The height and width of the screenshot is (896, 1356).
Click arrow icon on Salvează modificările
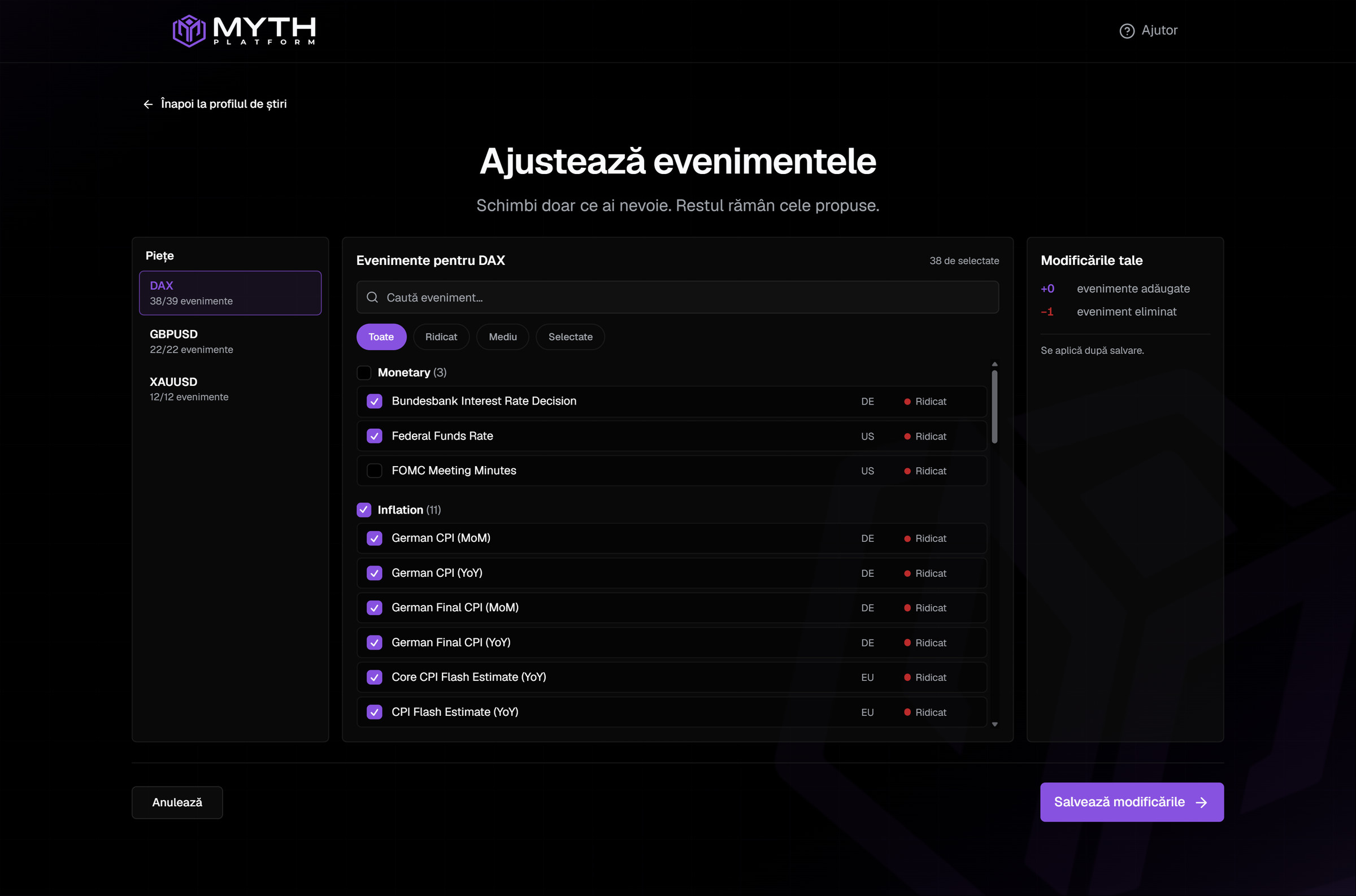pos(1201,802)
